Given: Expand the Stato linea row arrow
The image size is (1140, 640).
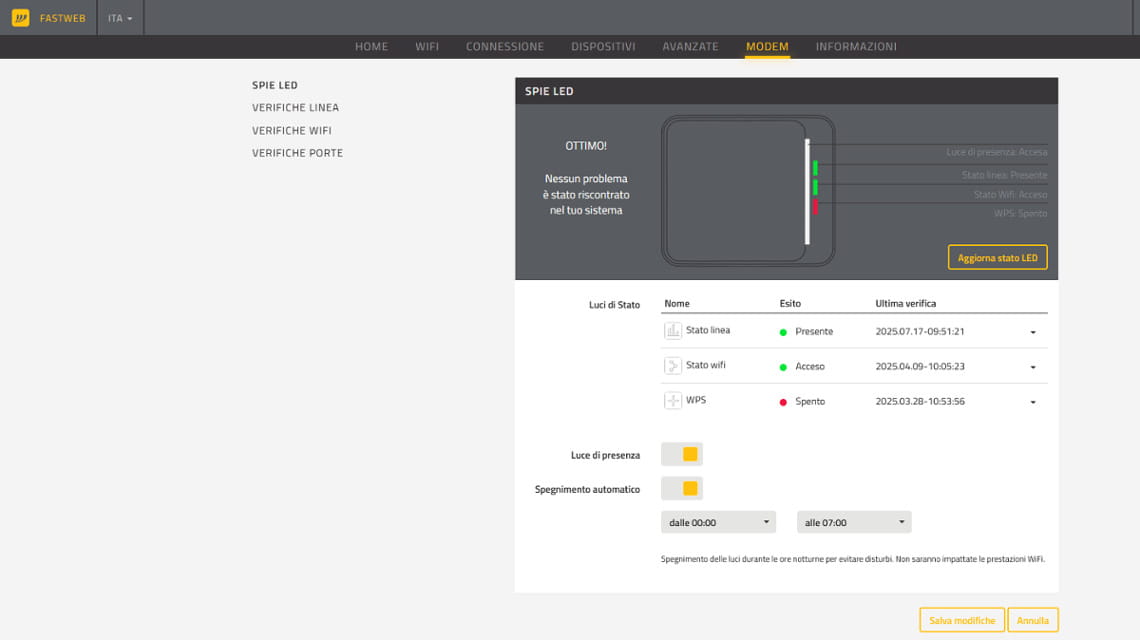Looking at the screenshot, I should point(1032,332).
